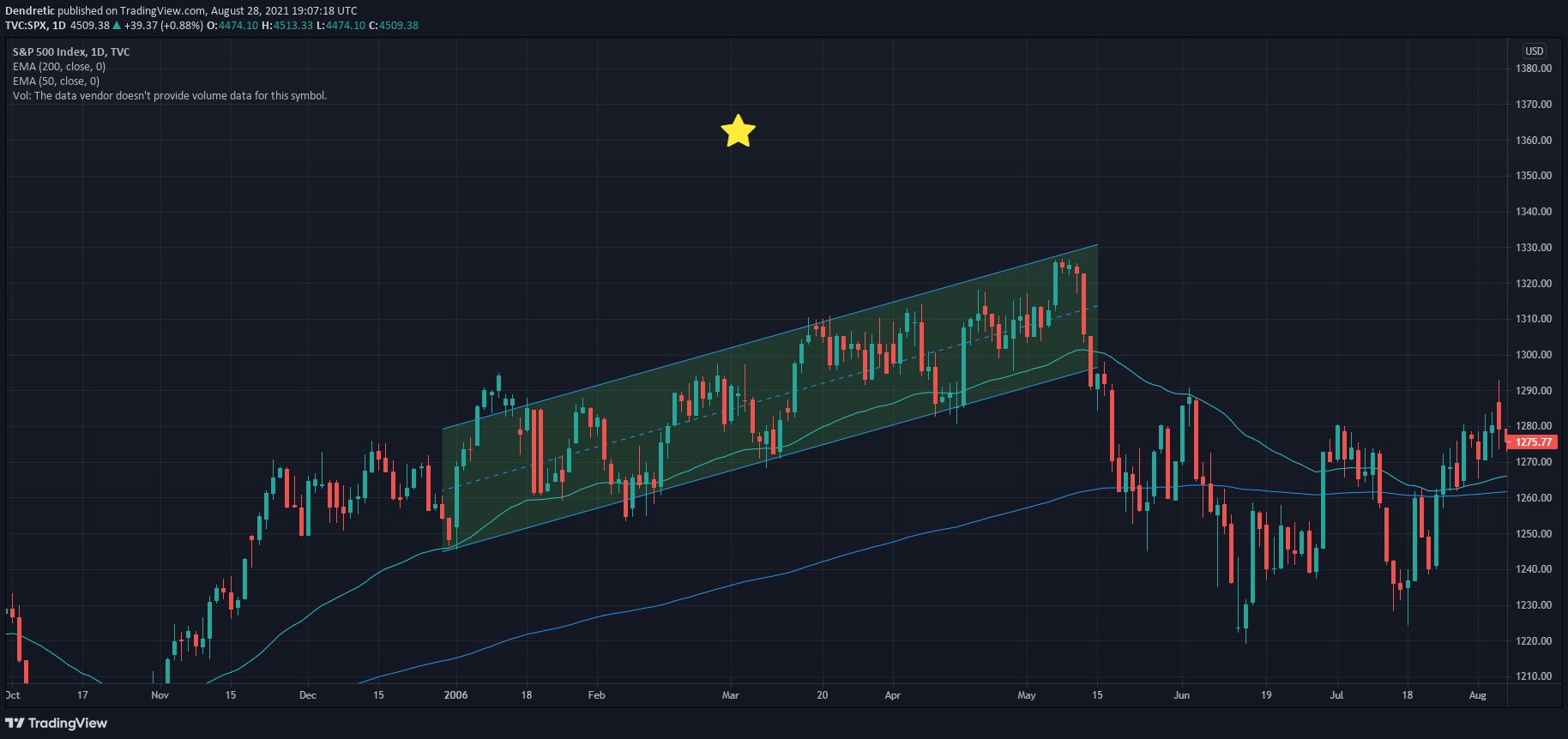Click the Feb date axis label
This screenshot has height=739, width=1568.
point(597,695)
